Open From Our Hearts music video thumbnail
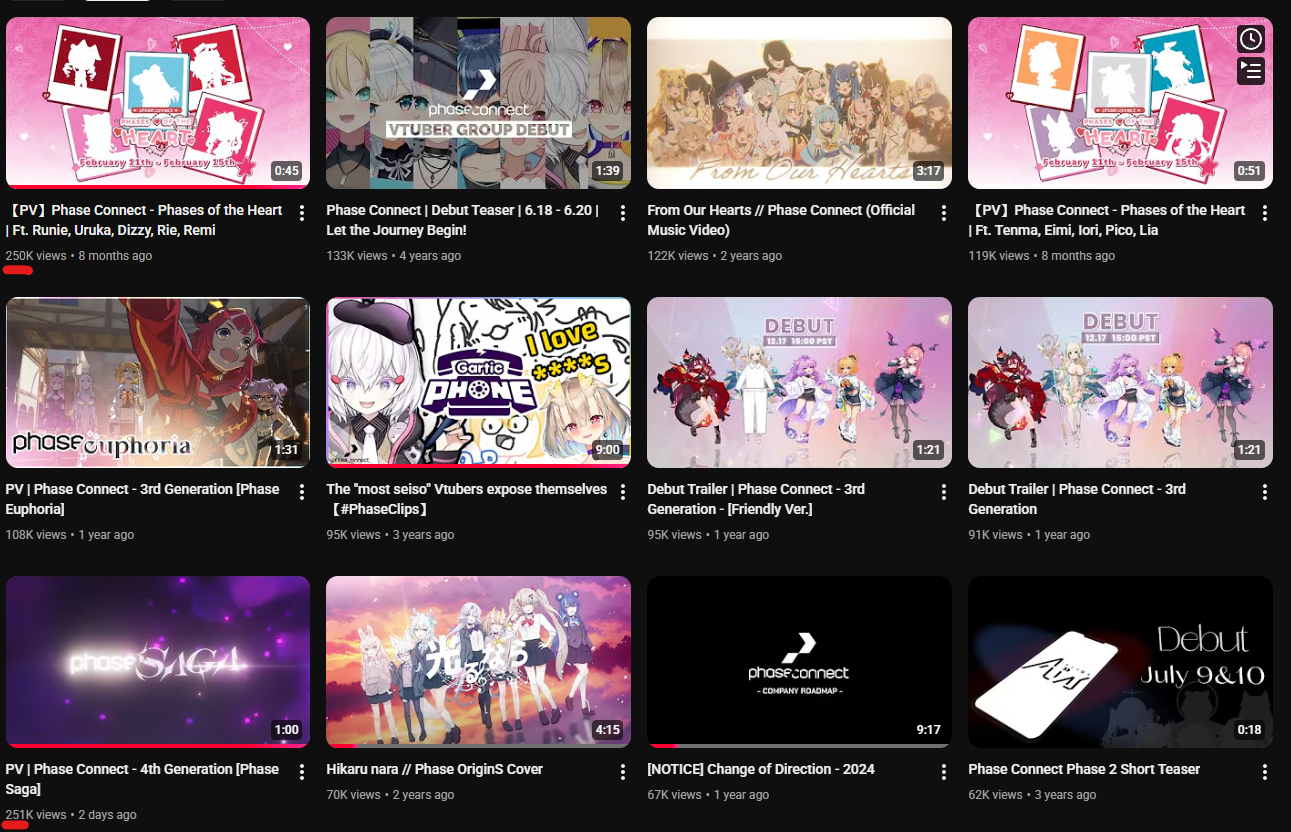The width and height of the screenshot is (1291, 832). pos(799,103)
